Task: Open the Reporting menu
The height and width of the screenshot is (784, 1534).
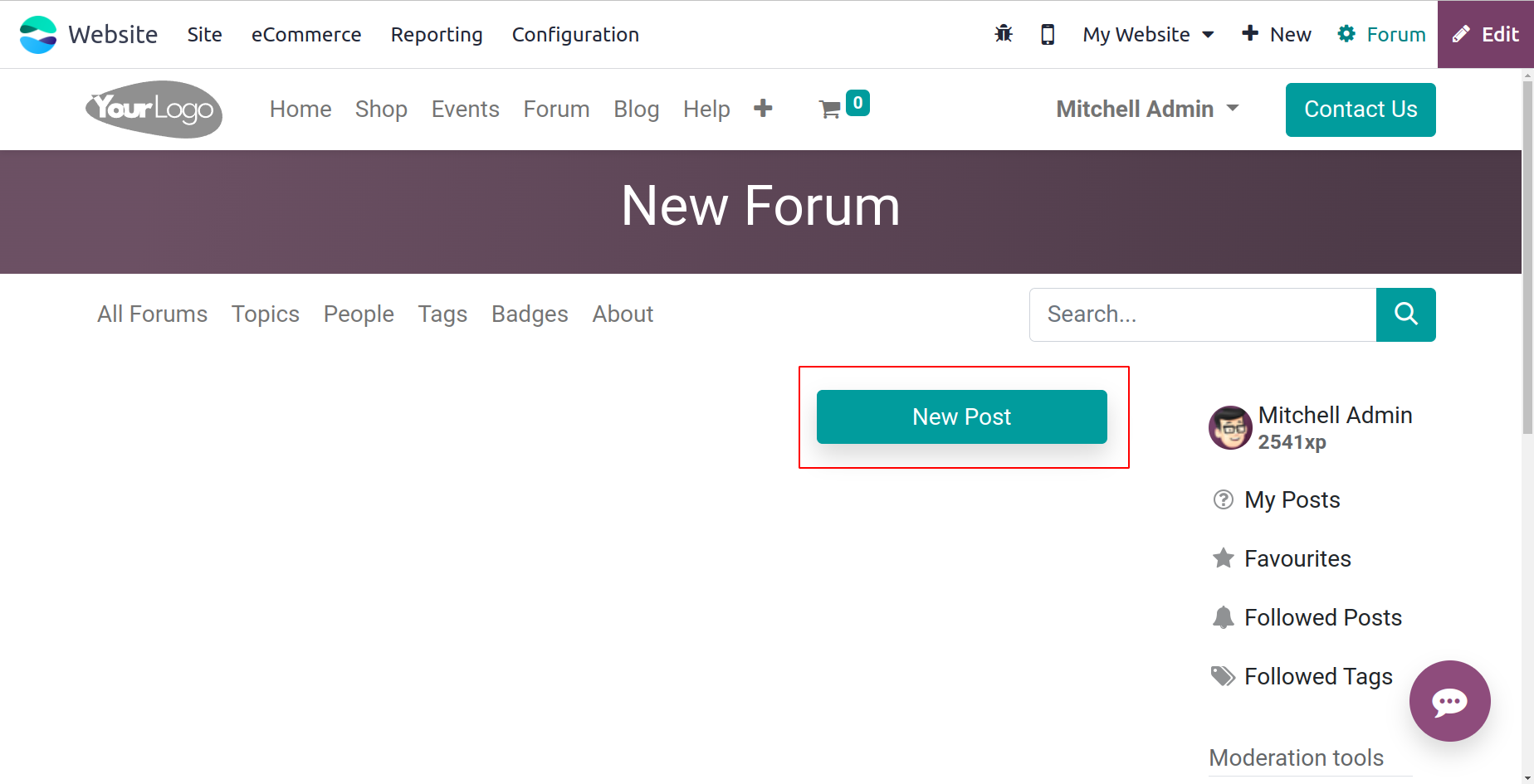Action: pos(437,34)
